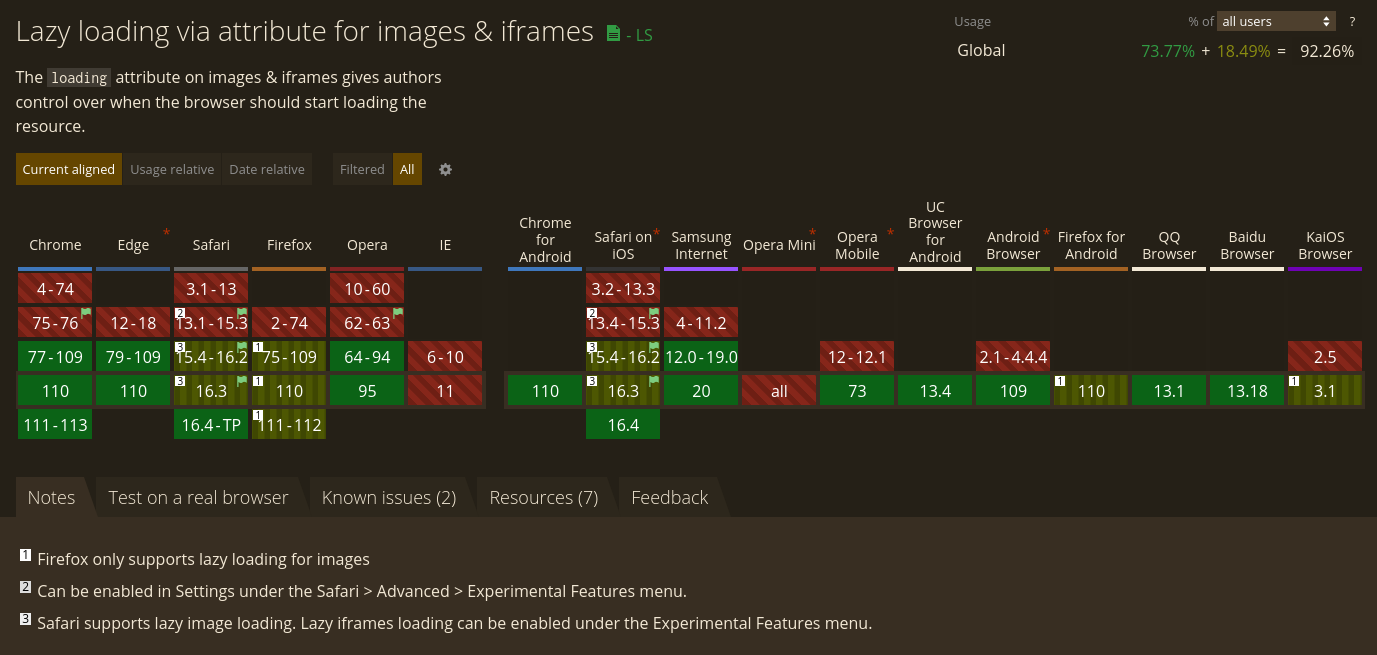
Task: Select Chrome 111-113 version cell
Action: click(x=55, y=425)
